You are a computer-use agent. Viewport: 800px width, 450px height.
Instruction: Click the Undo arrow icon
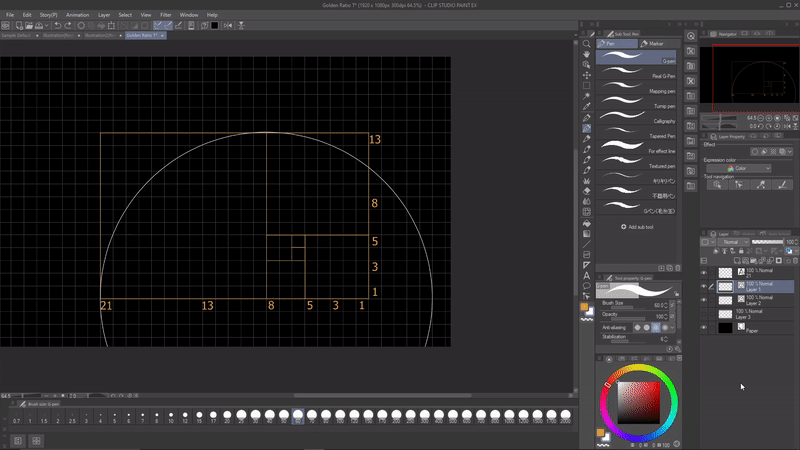click(58, 25)
